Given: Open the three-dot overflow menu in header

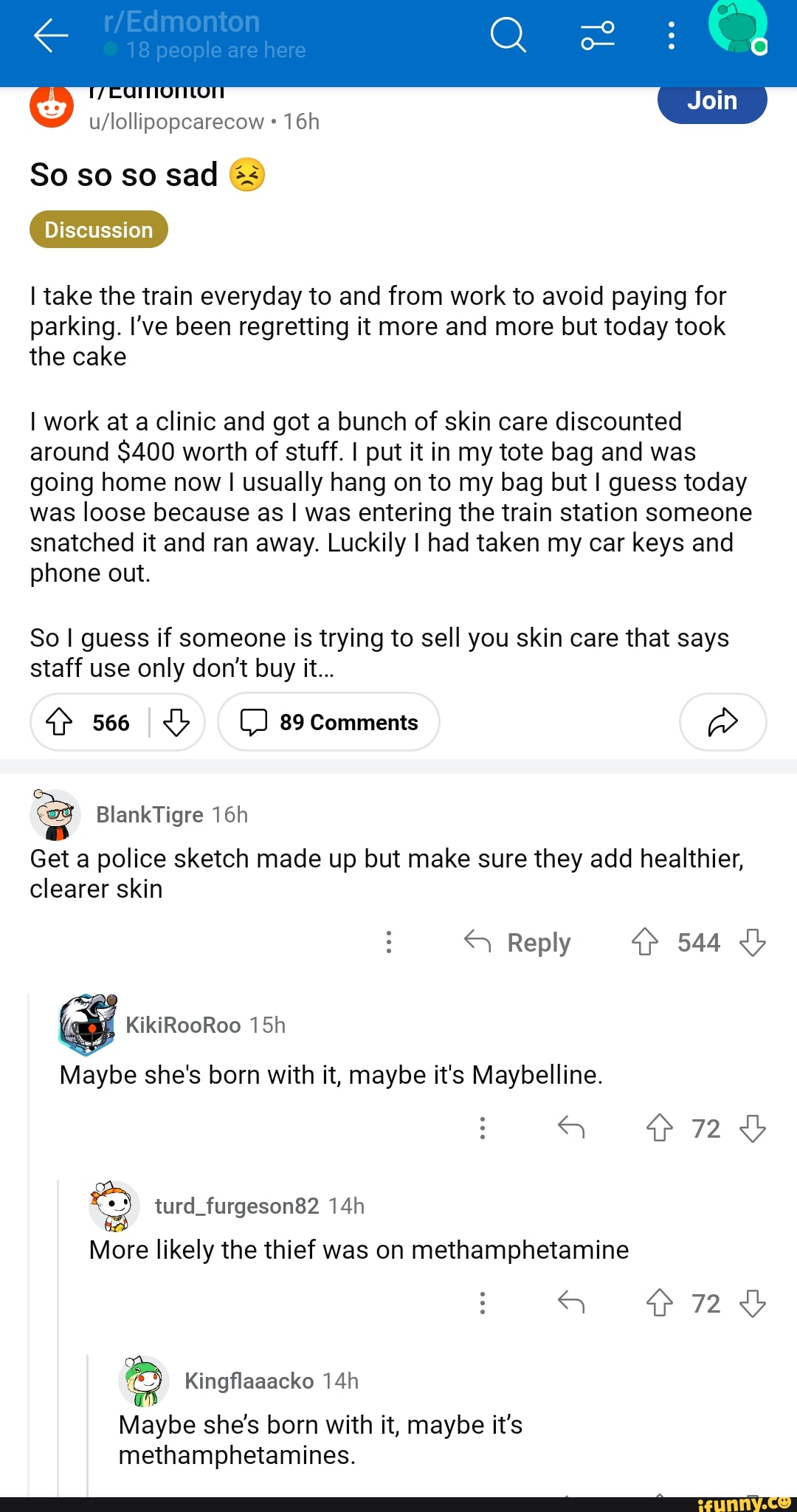Looking at the screenshot, I should pos(671,35).
